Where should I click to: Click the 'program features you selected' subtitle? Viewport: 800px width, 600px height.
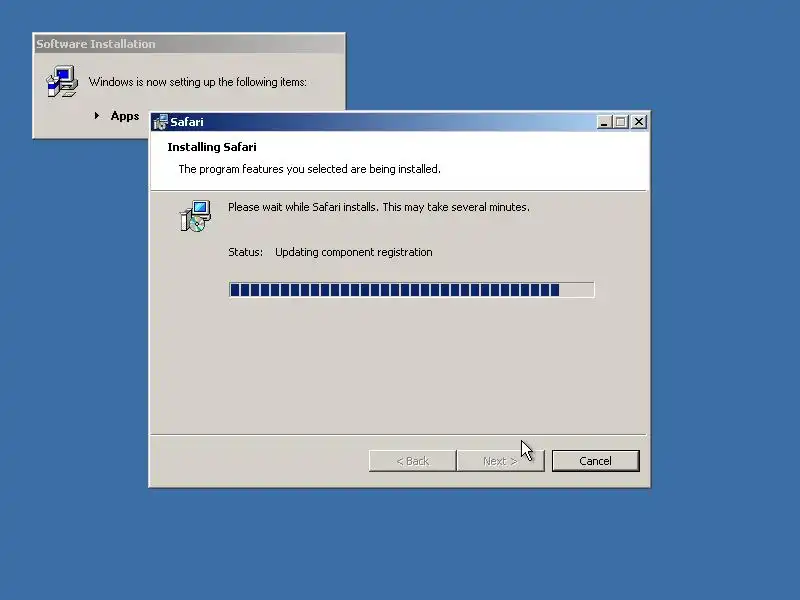pos(309,169)
